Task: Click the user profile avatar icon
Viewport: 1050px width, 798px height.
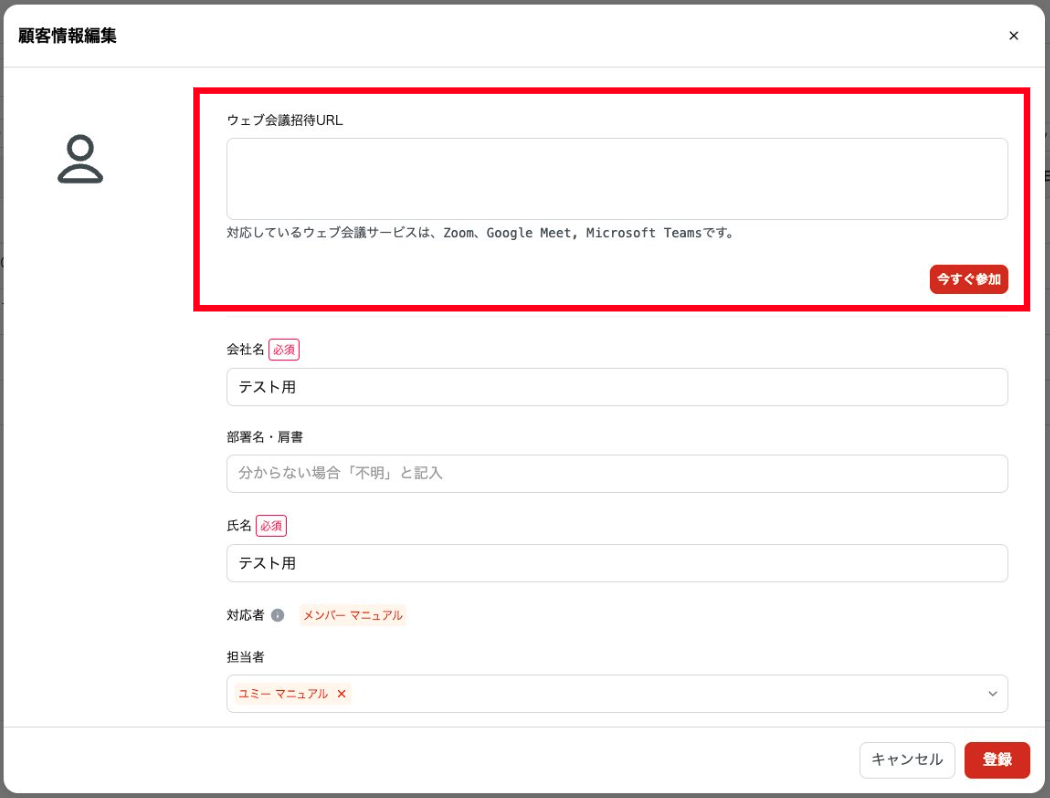Action: tap(80, 160)
